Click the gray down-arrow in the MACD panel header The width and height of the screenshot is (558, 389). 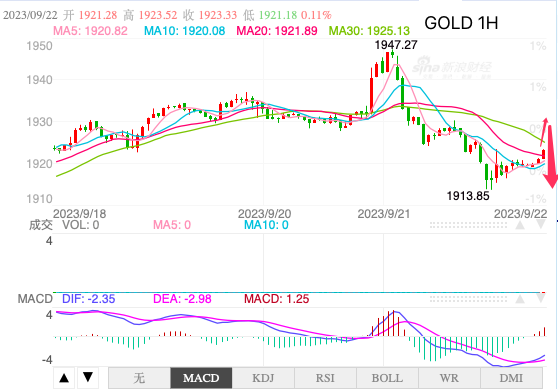click(541, 298)
